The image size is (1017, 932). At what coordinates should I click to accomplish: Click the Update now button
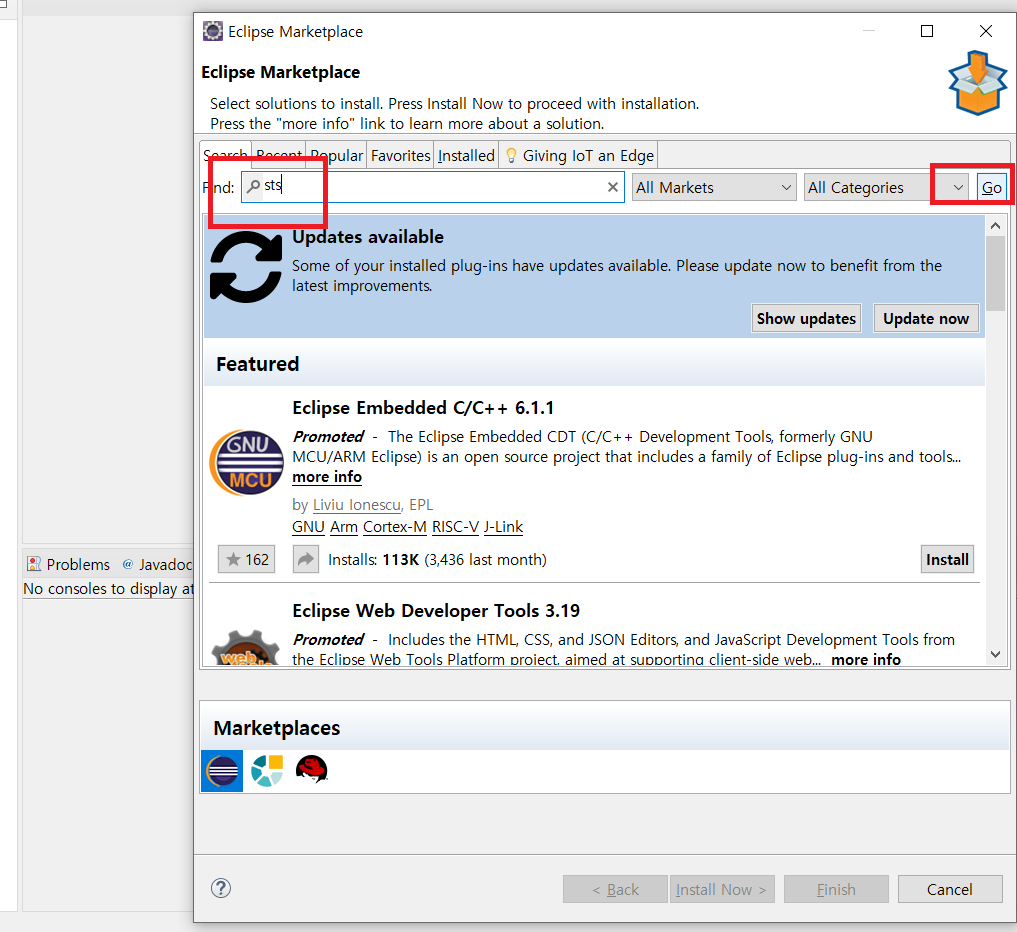coord(926,318)
